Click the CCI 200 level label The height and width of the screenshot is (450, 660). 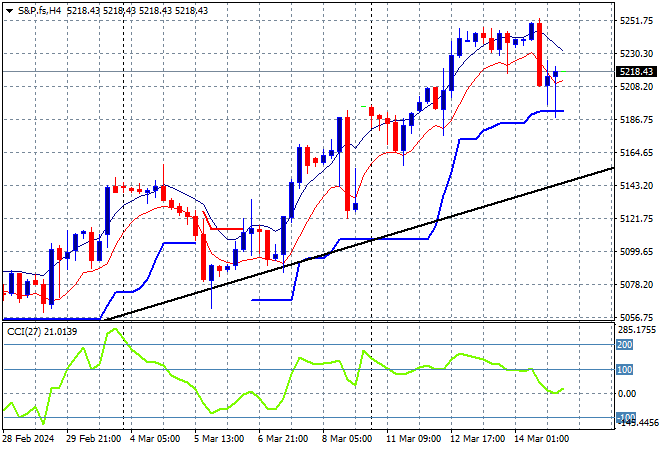(625, 344)
